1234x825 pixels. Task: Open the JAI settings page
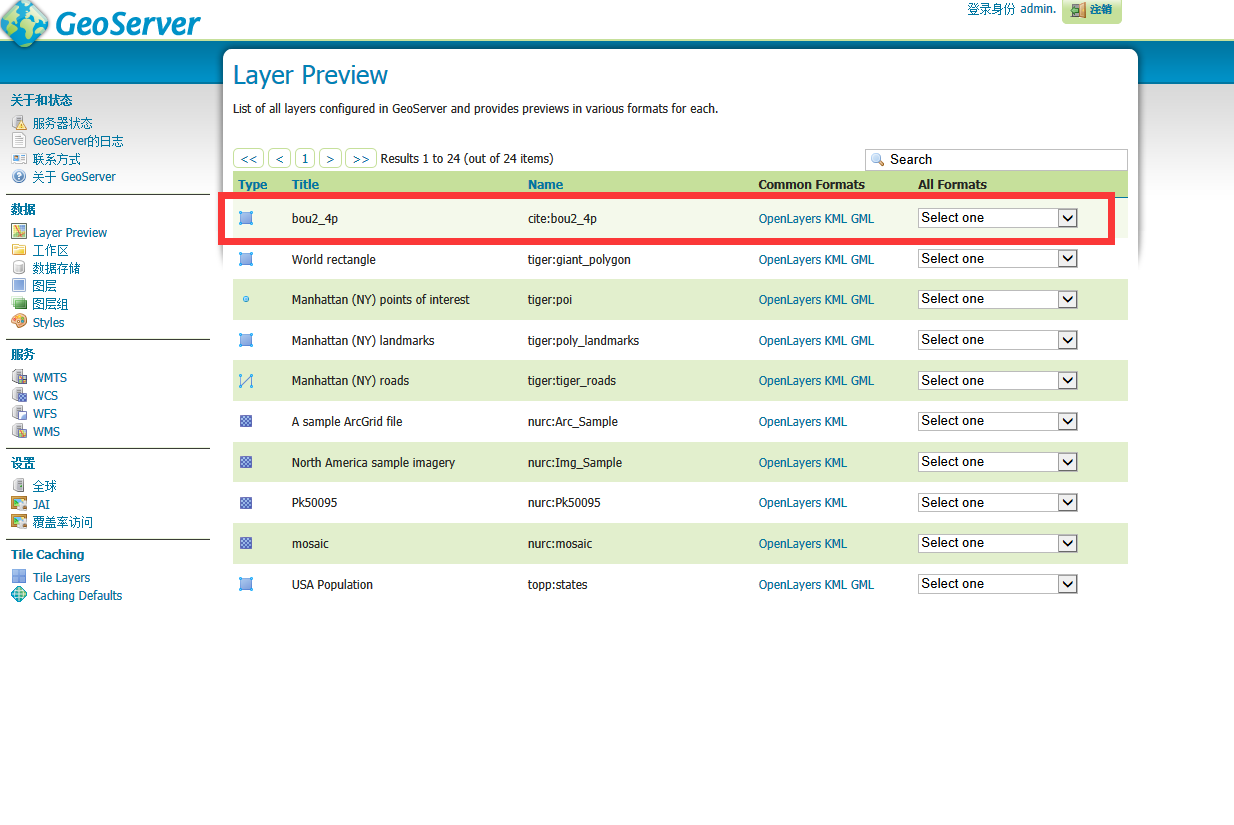41,504
